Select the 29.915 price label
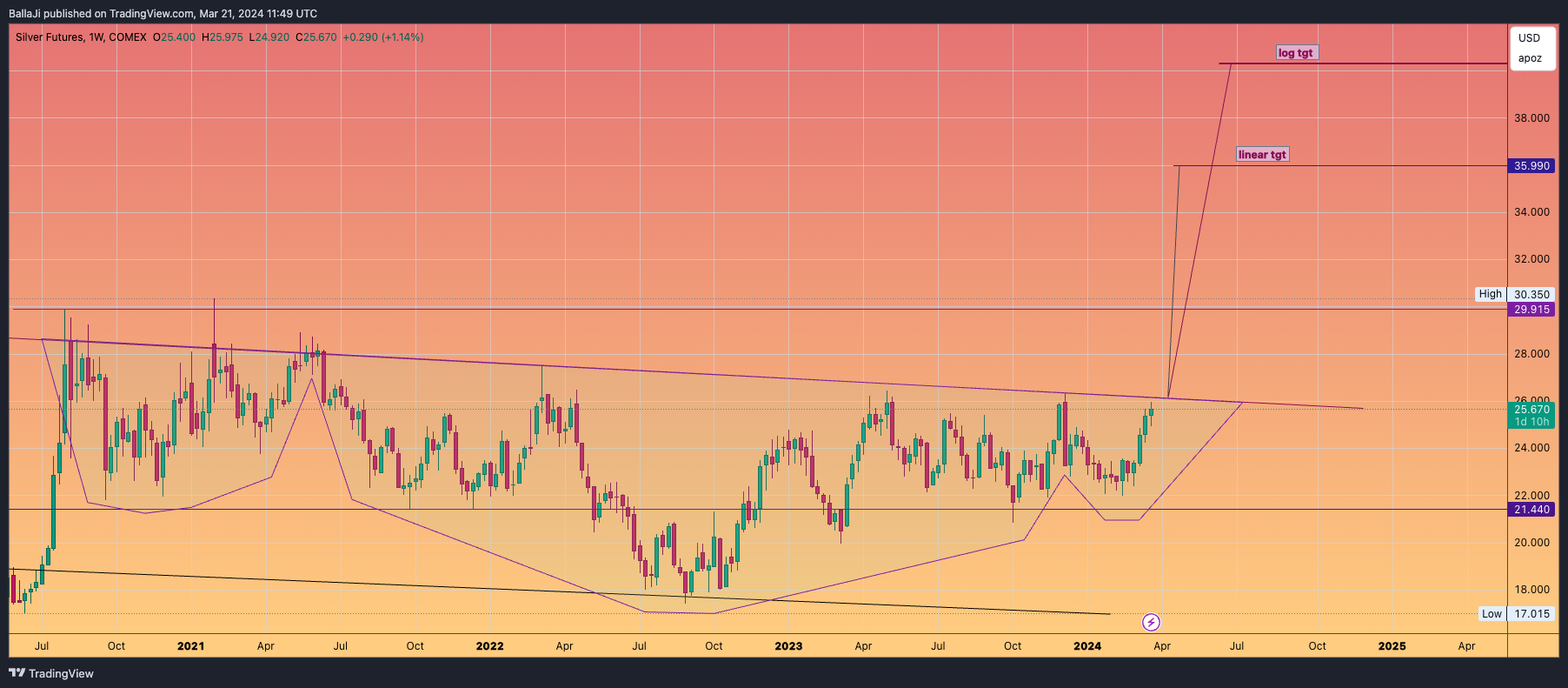Screen dimensions: 1568x688 (x=1531, y=310)
